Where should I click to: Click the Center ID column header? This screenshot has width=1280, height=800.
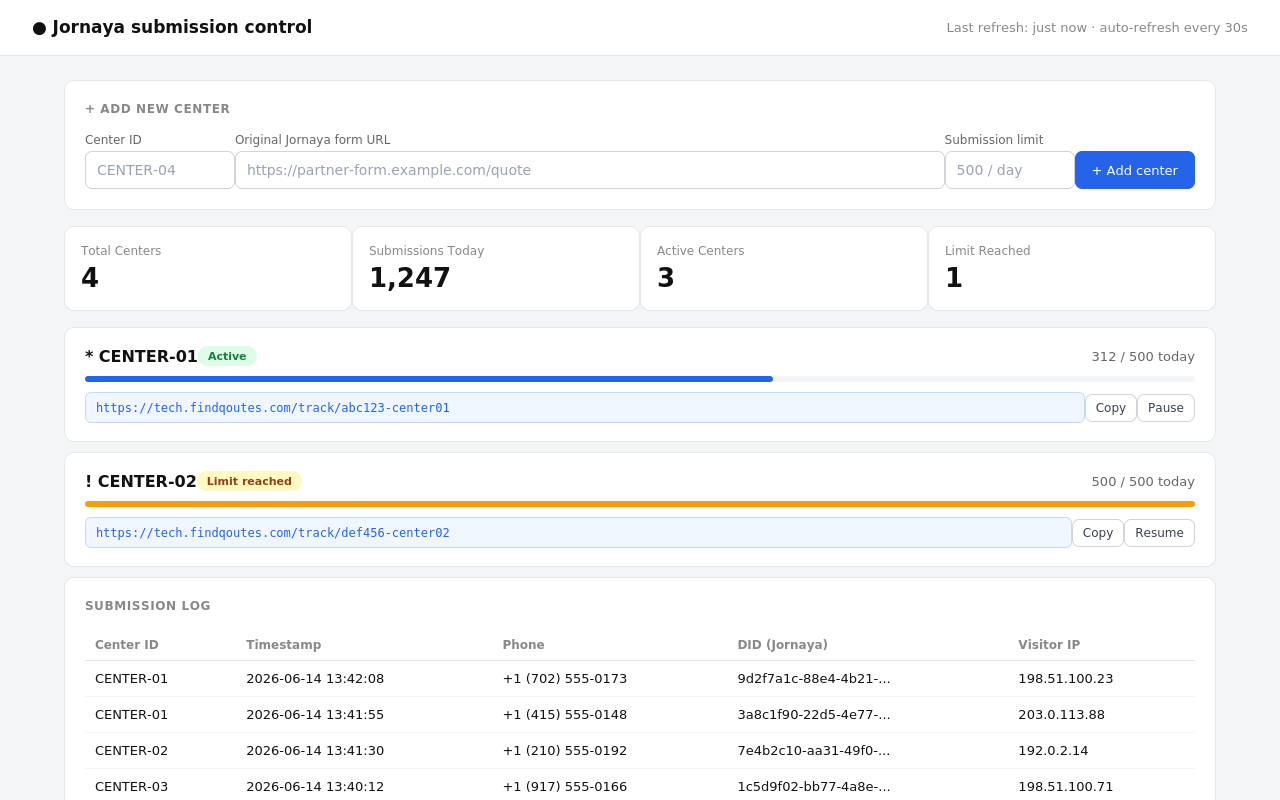point(127,645)
